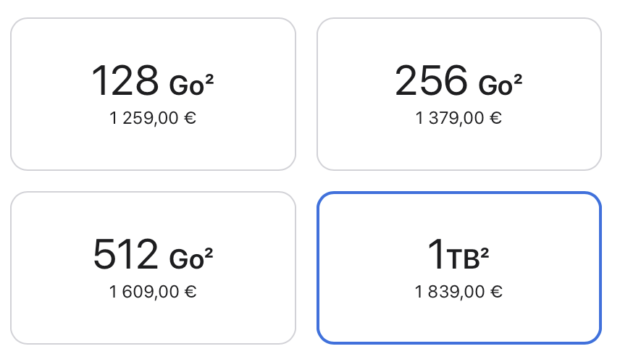
Task: Click the 1 379,00 € price label
Action: coord(459,118)
